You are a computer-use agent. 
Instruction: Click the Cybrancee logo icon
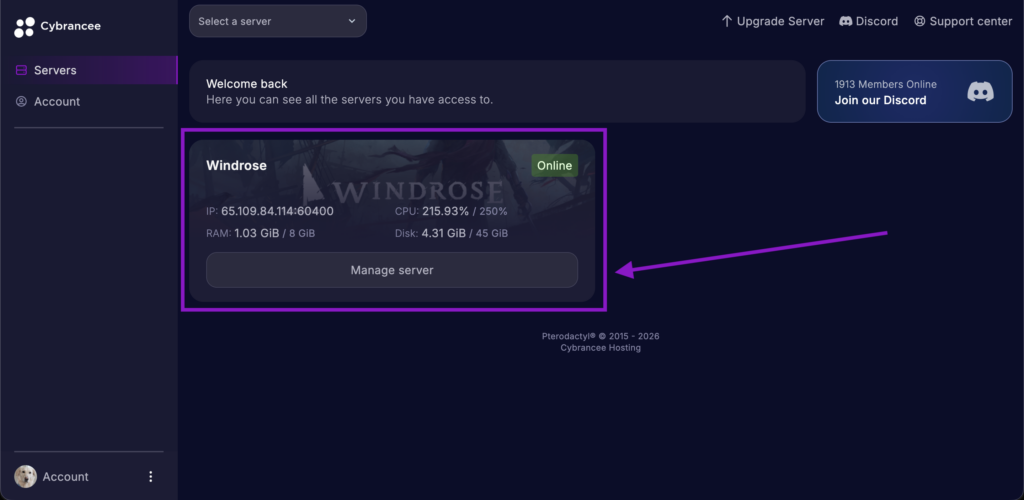click(x=24, y=27)
